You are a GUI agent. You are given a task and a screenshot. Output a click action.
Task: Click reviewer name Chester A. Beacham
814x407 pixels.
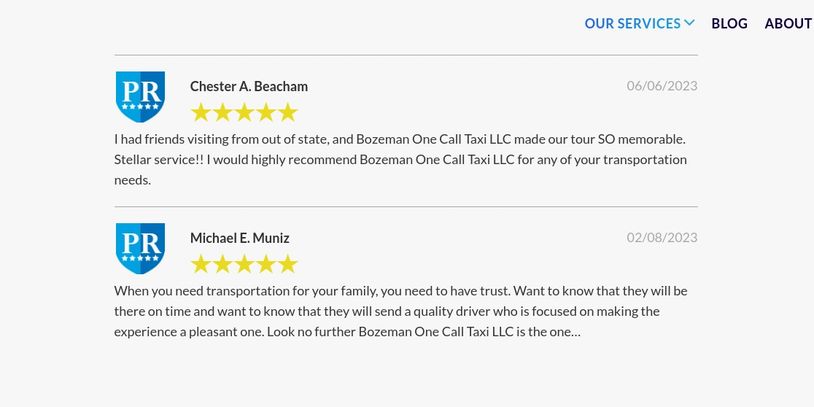click(x=249, y=86)
